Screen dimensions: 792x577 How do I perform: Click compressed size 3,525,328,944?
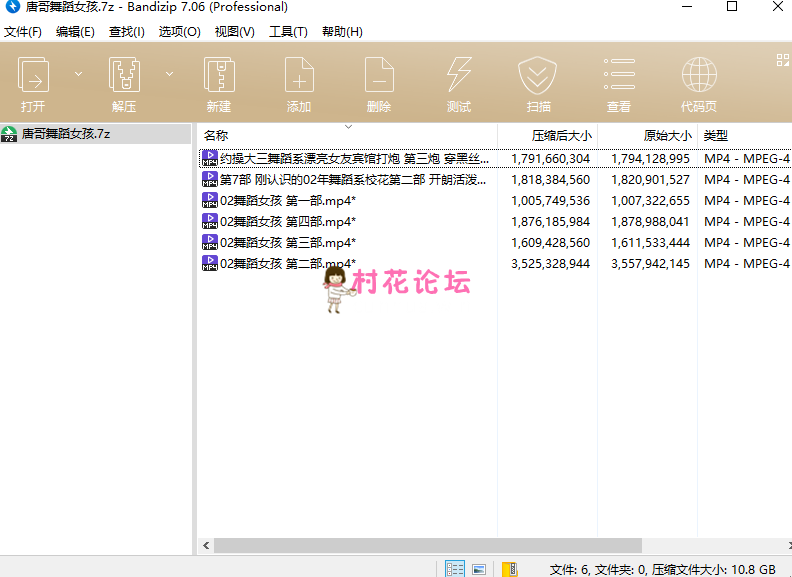coord(551,264)
